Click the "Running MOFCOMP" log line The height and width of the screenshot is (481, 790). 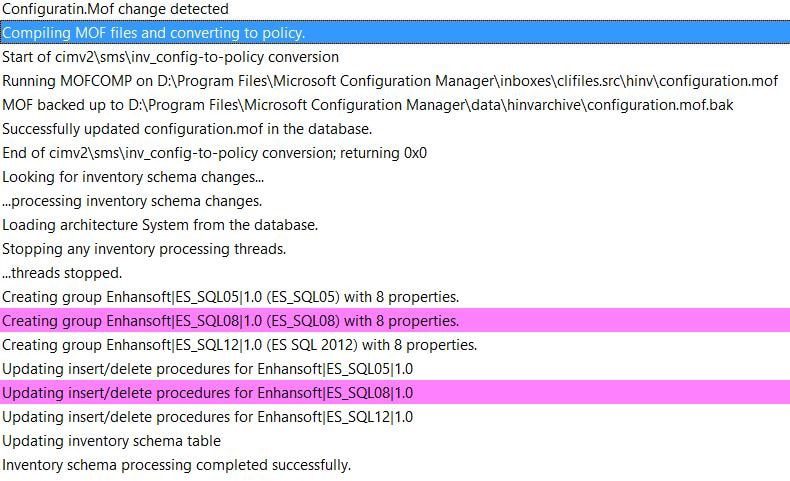tap(390, 81)
